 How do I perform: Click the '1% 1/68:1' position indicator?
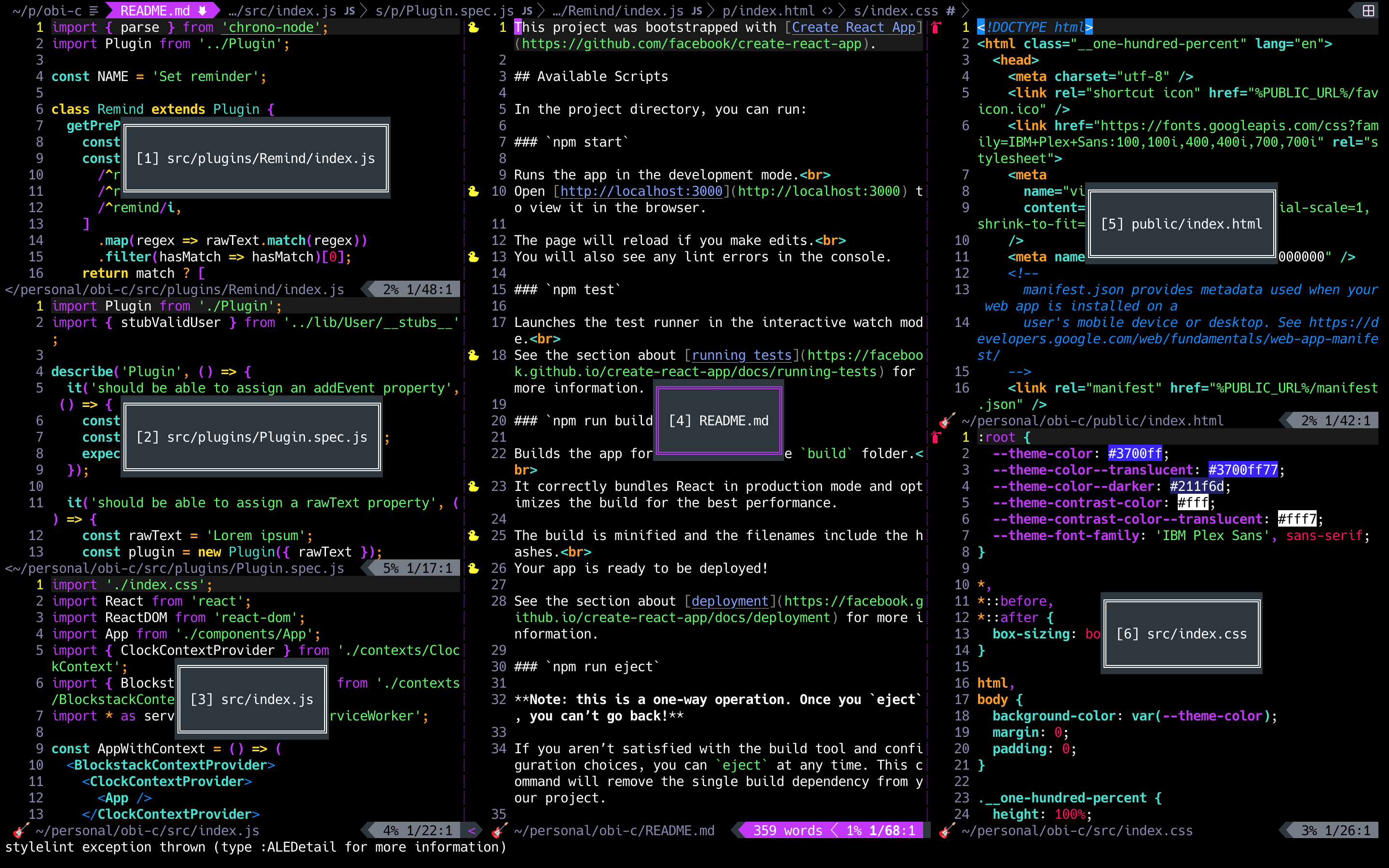tap(881, 830)
